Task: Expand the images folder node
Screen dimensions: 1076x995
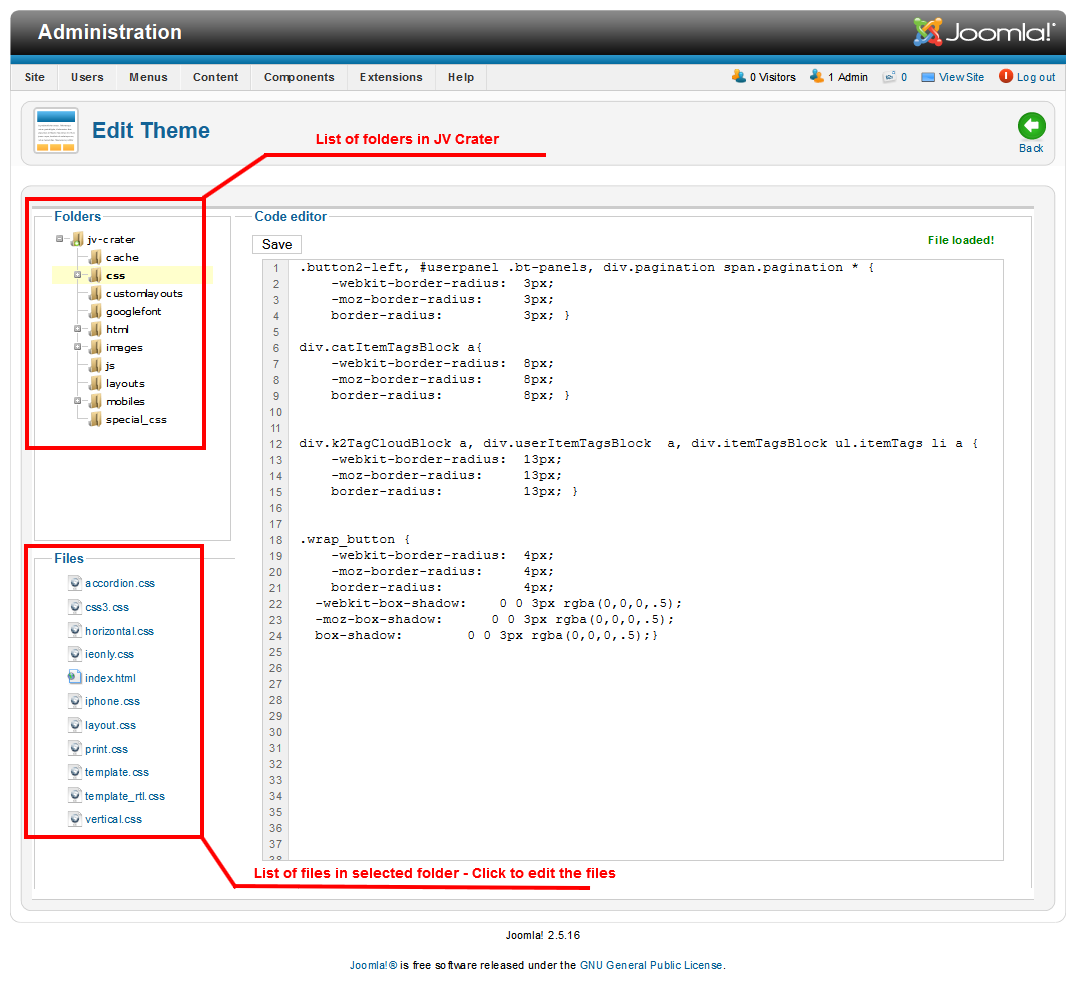Action: 78,347
